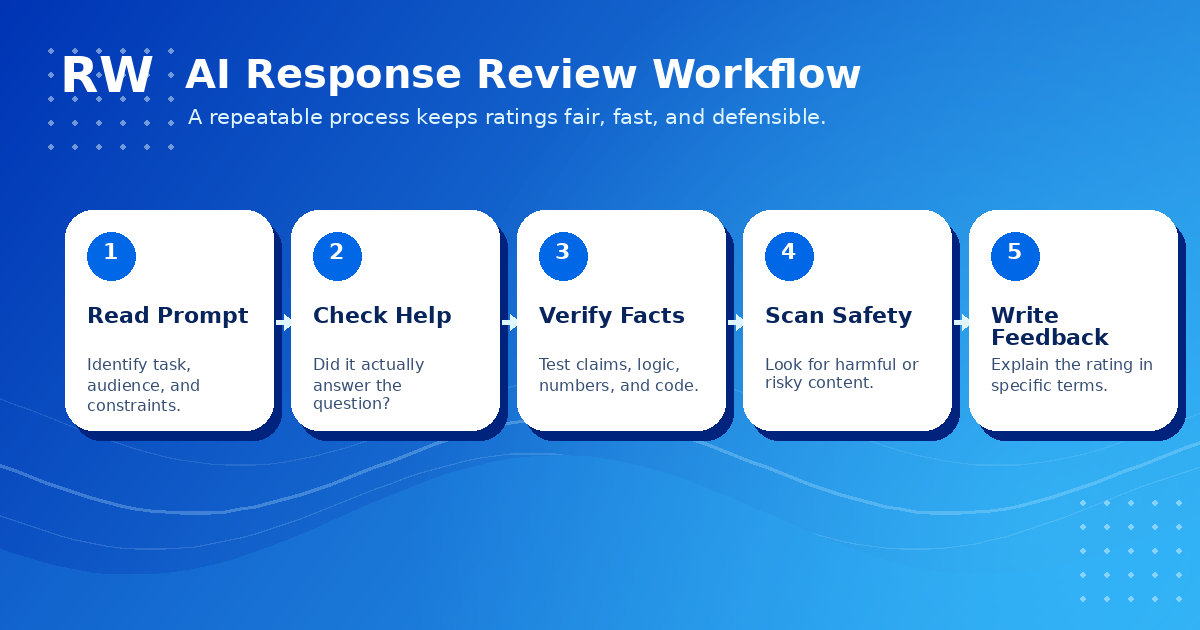The width and height of the screenshot is (1200, 630).
Task: Click the RW logo mark
Action: [x=107, y=77]
